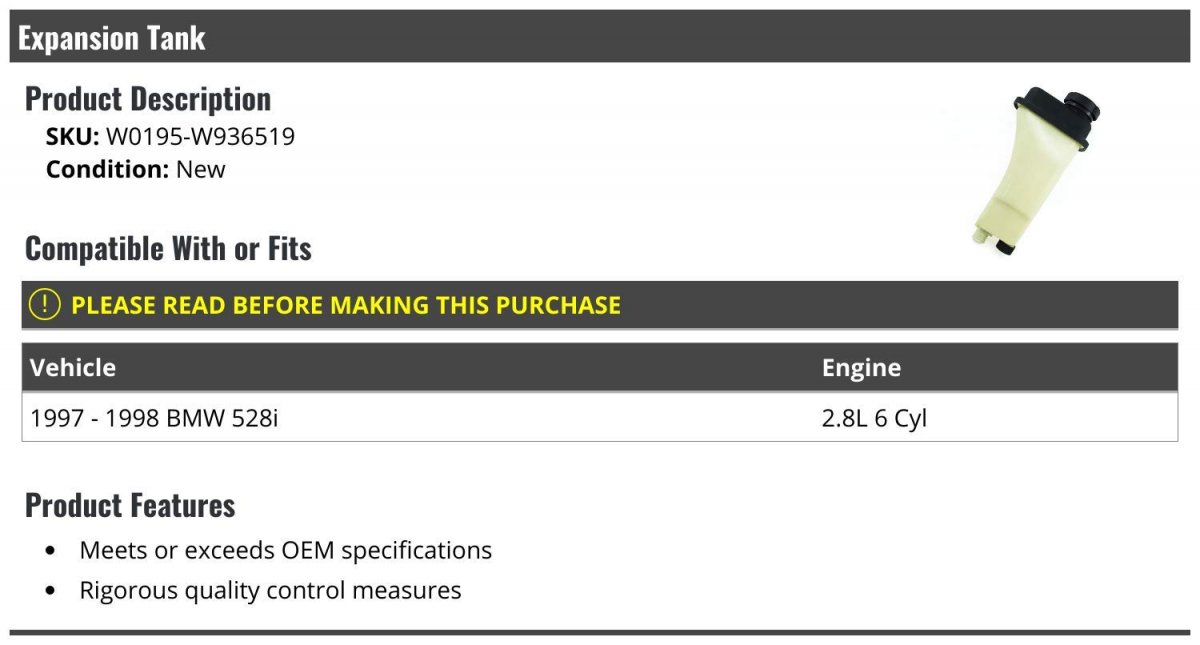Screen dimensions: 1200x645
Task: Click SKU number W0195-W936519
Action: pos(200,136)
